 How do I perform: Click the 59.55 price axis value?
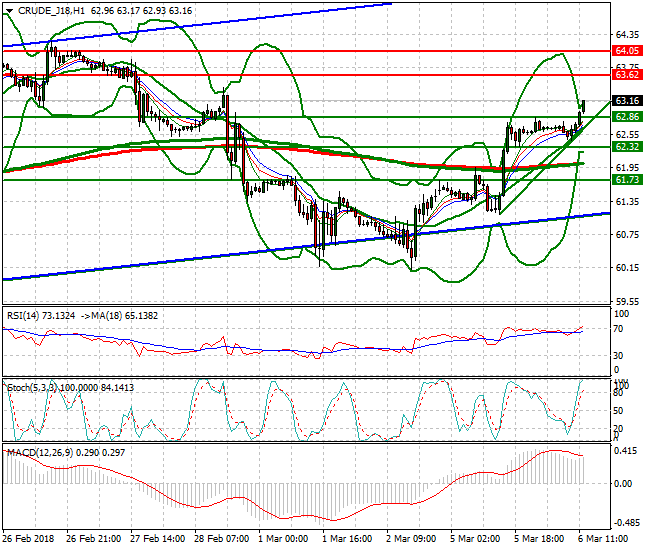[x=627, y=301]
